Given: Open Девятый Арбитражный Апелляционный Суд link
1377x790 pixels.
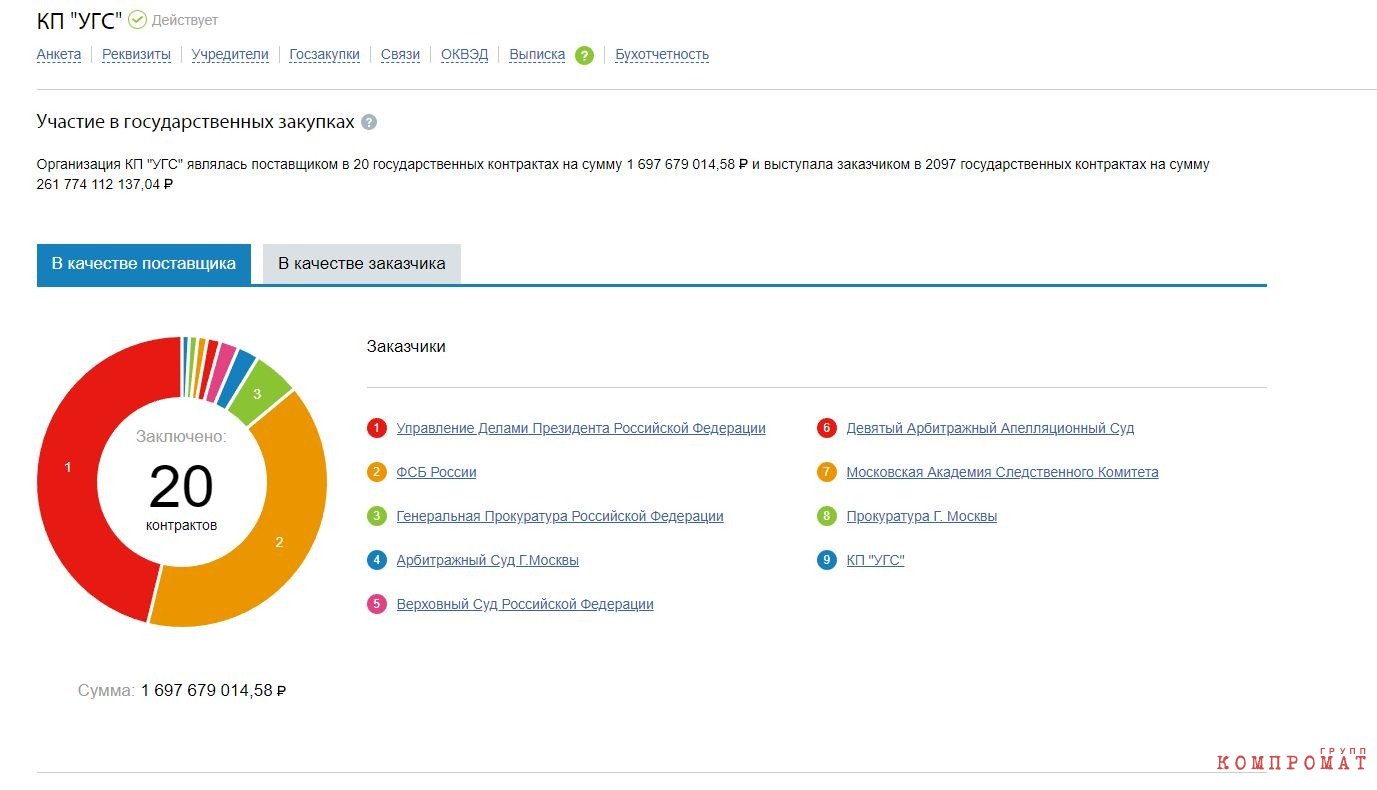Looking at the screenshot, I should [x=990, y=428].
